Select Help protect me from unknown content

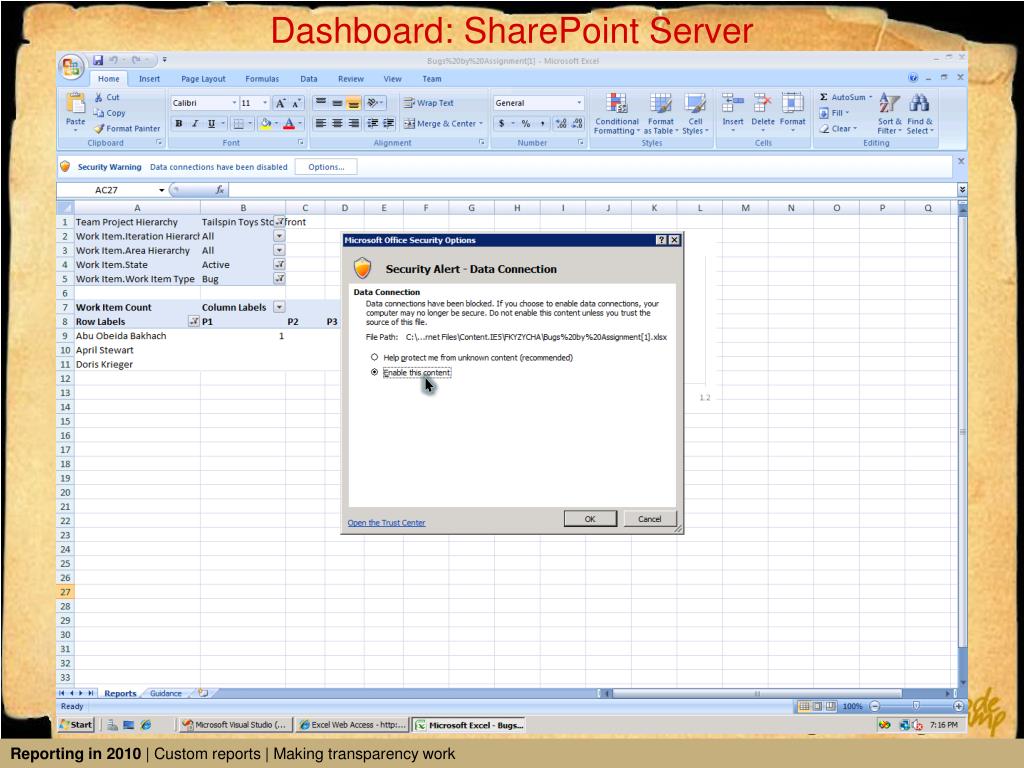(x=374, y=357)
